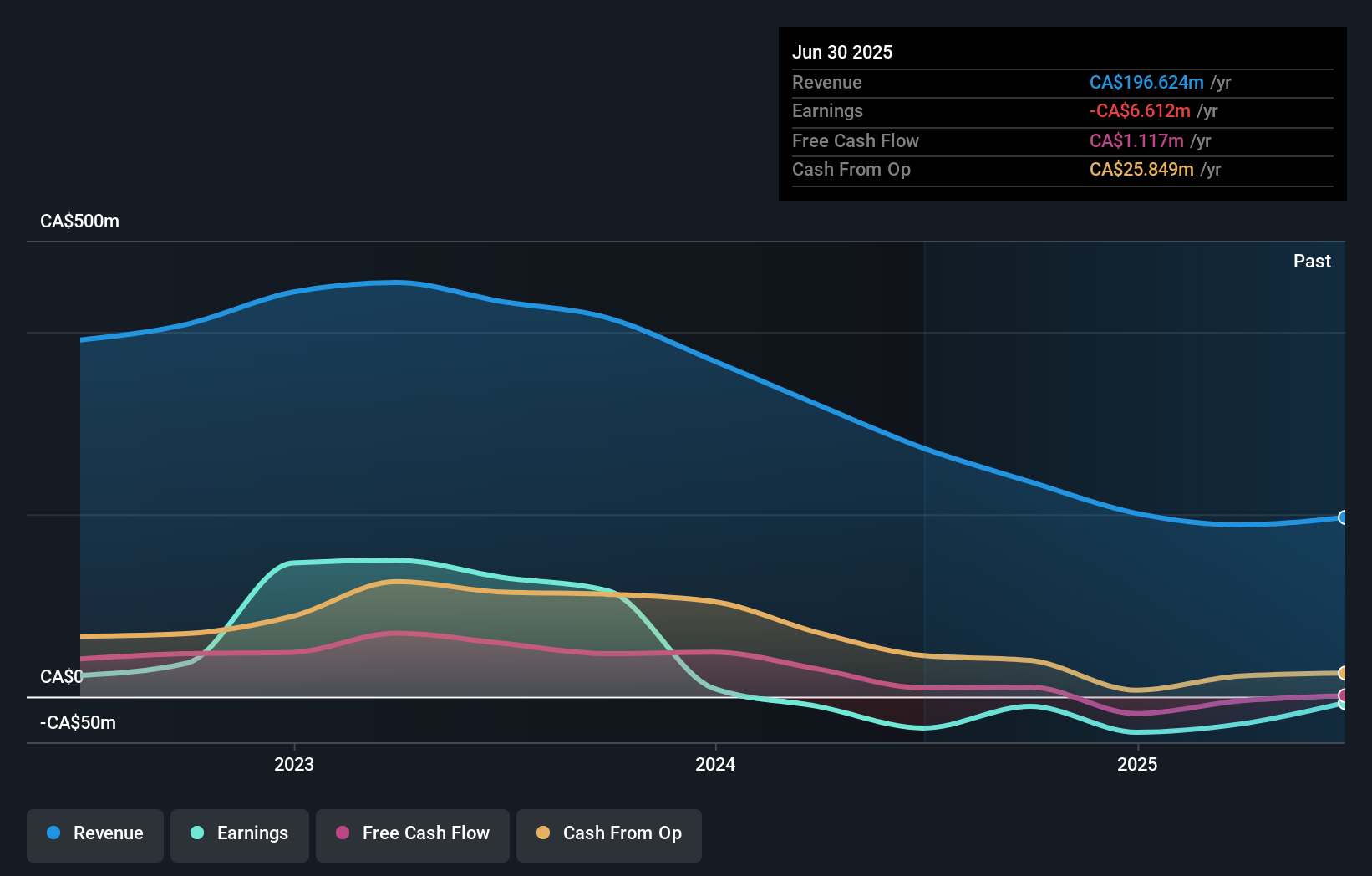1372x876 pixels.
Task: Click the CA$0 axis label
Action: point(62,676)
